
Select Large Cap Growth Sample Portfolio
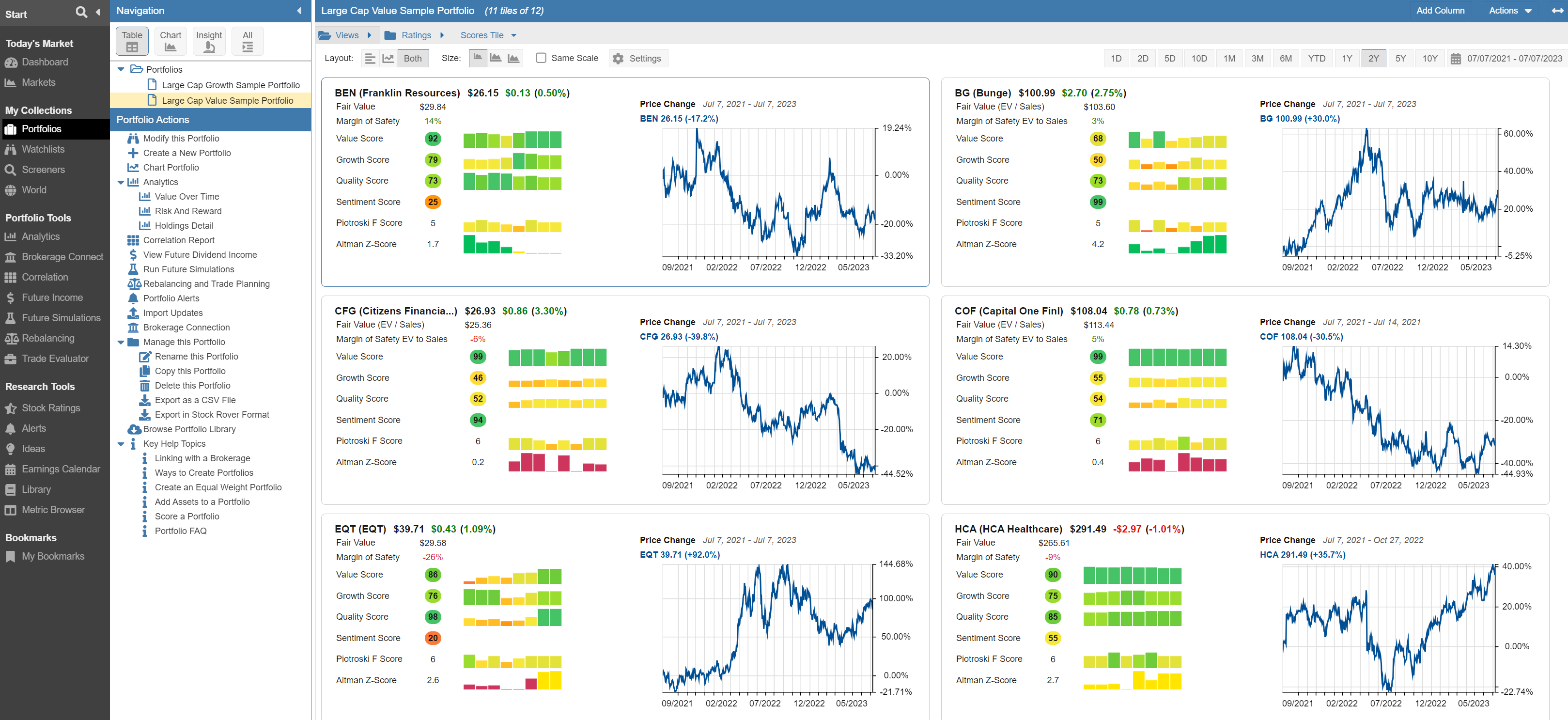(230, 85)
